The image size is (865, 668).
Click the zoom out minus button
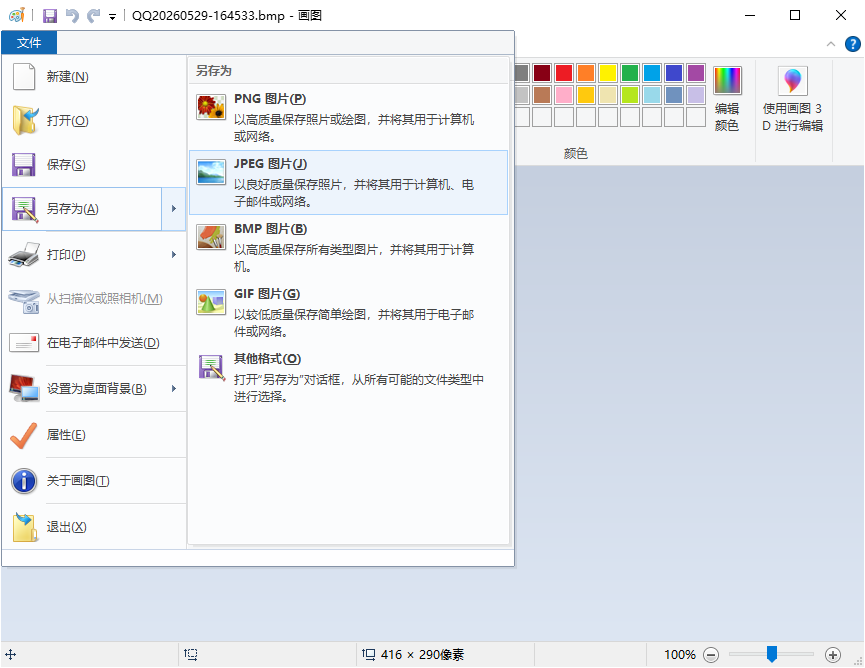711,655
